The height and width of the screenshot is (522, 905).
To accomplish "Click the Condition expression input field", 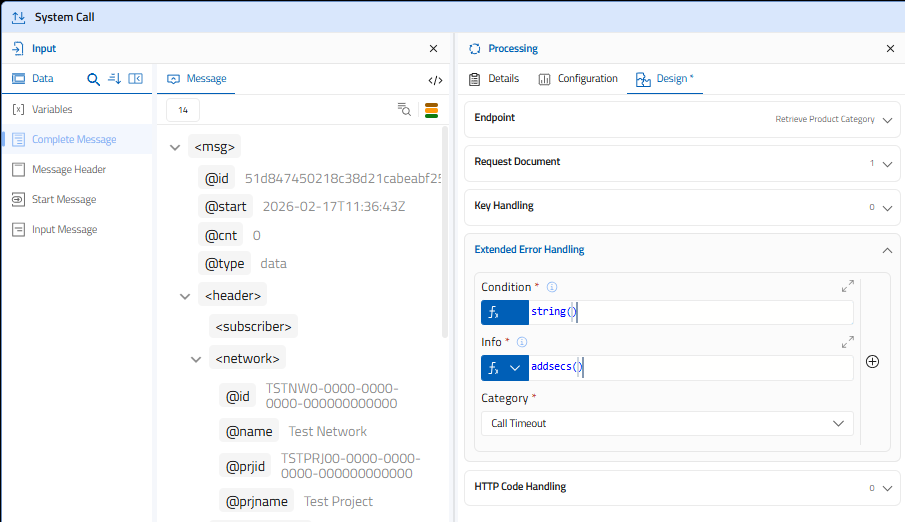I will coord(690,313).
